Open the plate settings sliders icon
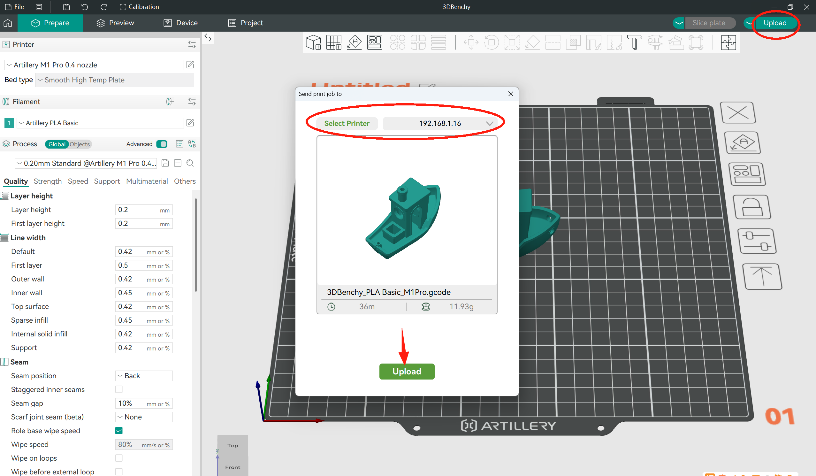Screen dimensions: 816x476 click(x=757, y=241)
